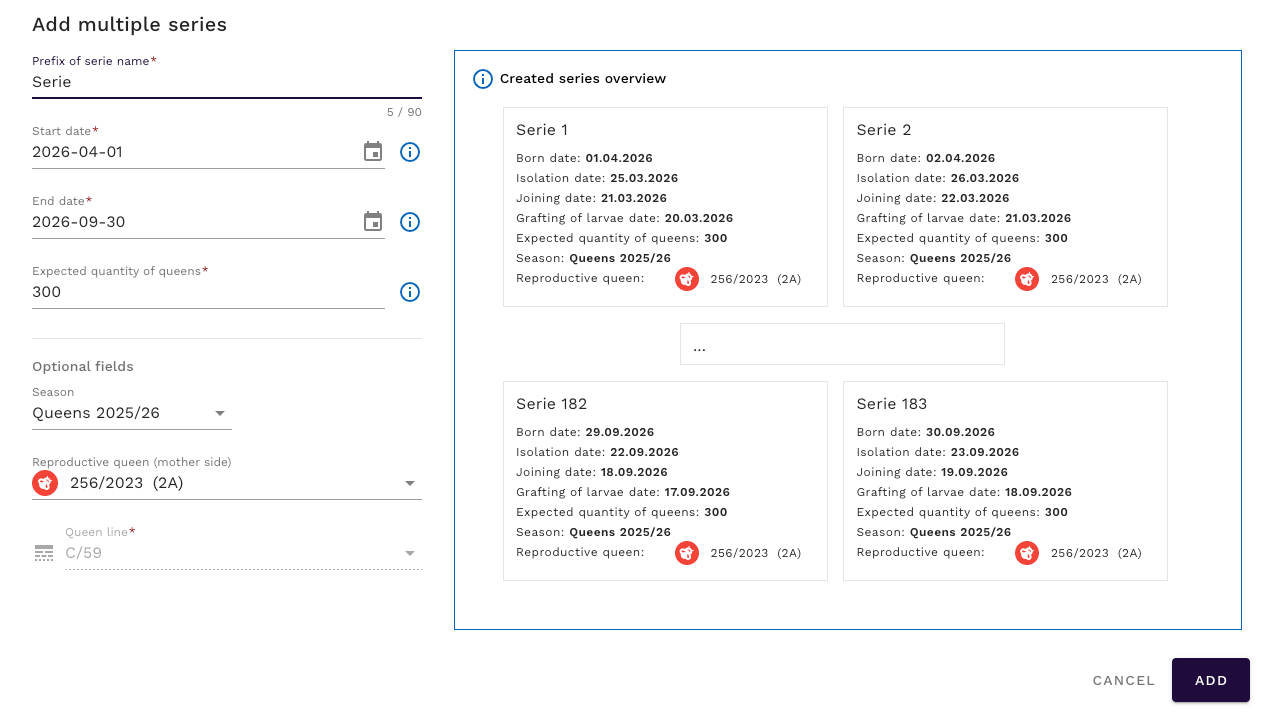Click info icon beside Expected quantity of queens
1275x721 pixels.
pyautogui.click(x=410, y=292)
